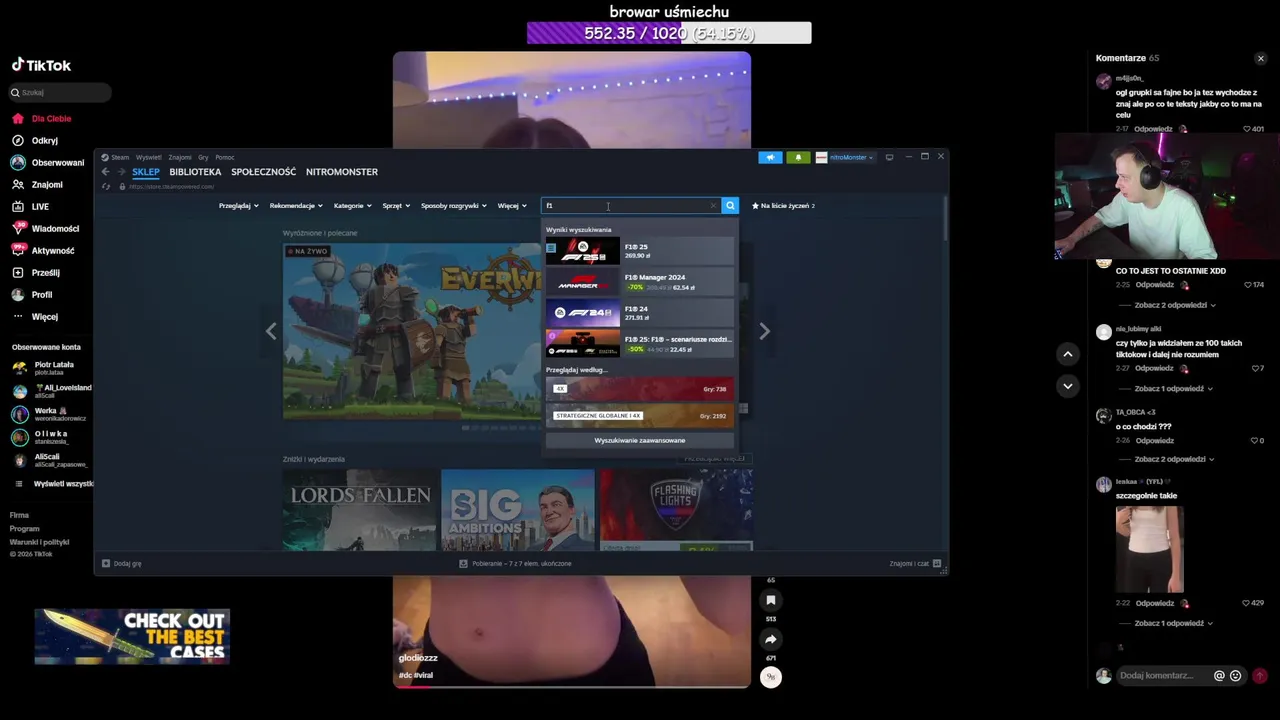
Task: Open Więcej dropdown in Steam store
Action: coord(512,206)
